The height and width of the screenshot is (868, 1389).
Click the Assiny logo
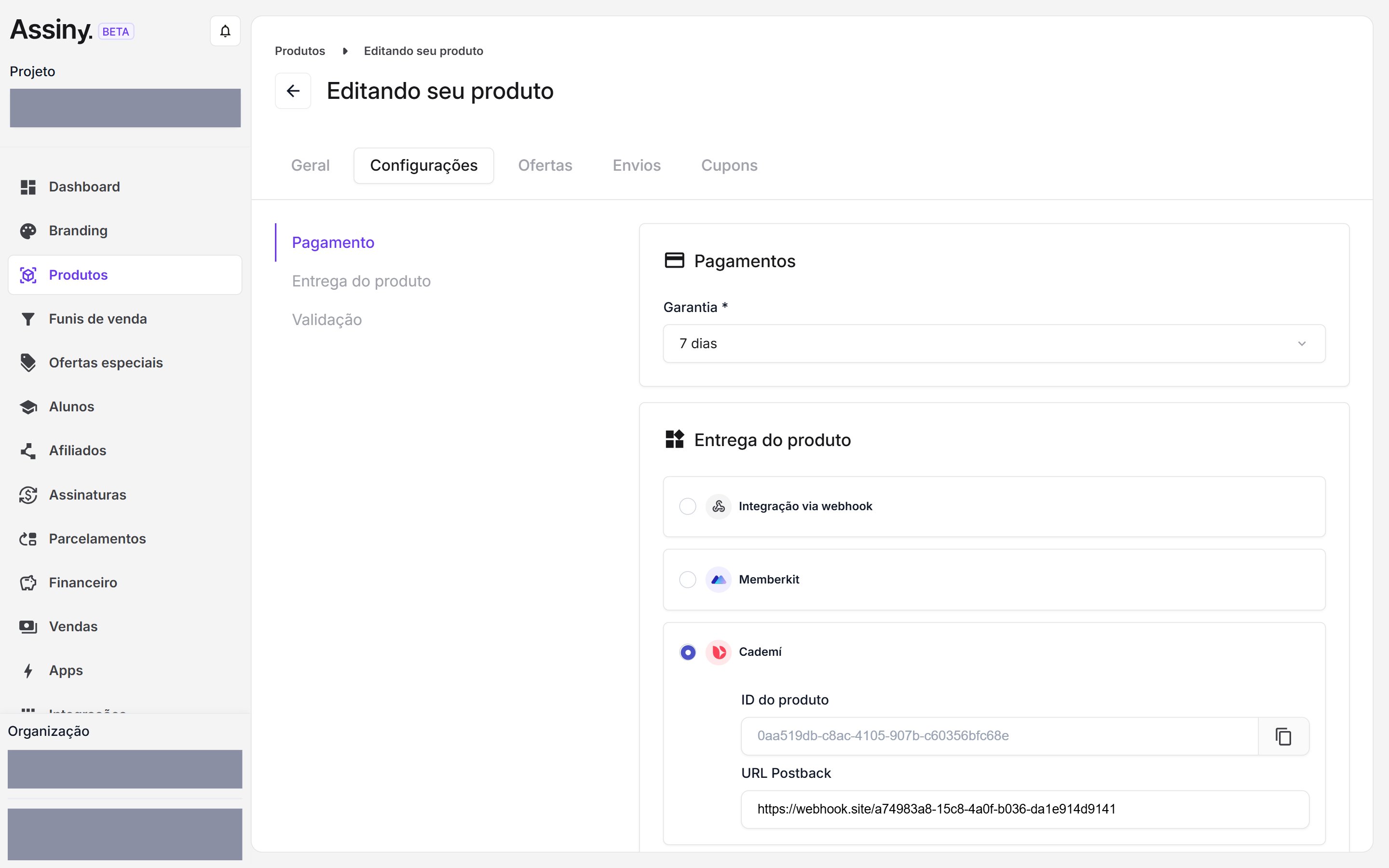click(x=51, y=30)
